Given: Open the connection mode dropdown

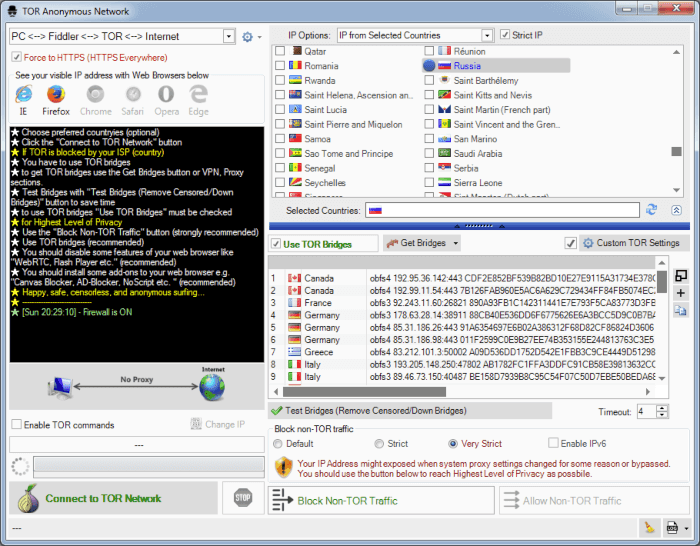Looking at the screenshot, I should tap(229, 36).
